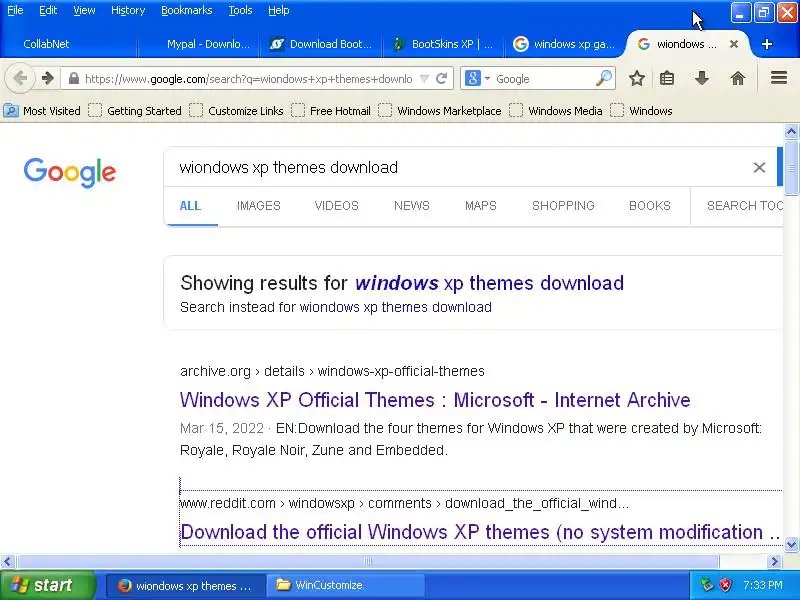Open the hamburger menu button
The width and height of the screenshot is (800, 600).
[x=779, y=78]
